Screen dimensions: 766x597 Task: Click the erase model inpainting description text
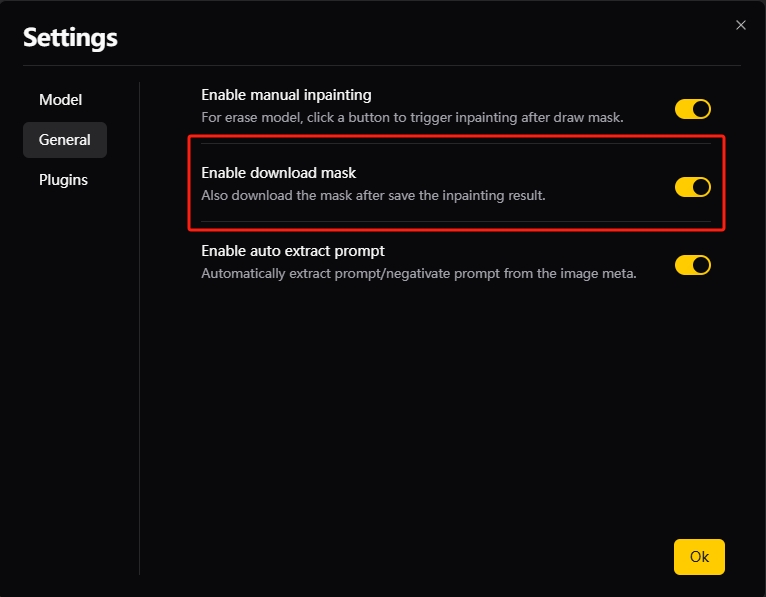412,117
